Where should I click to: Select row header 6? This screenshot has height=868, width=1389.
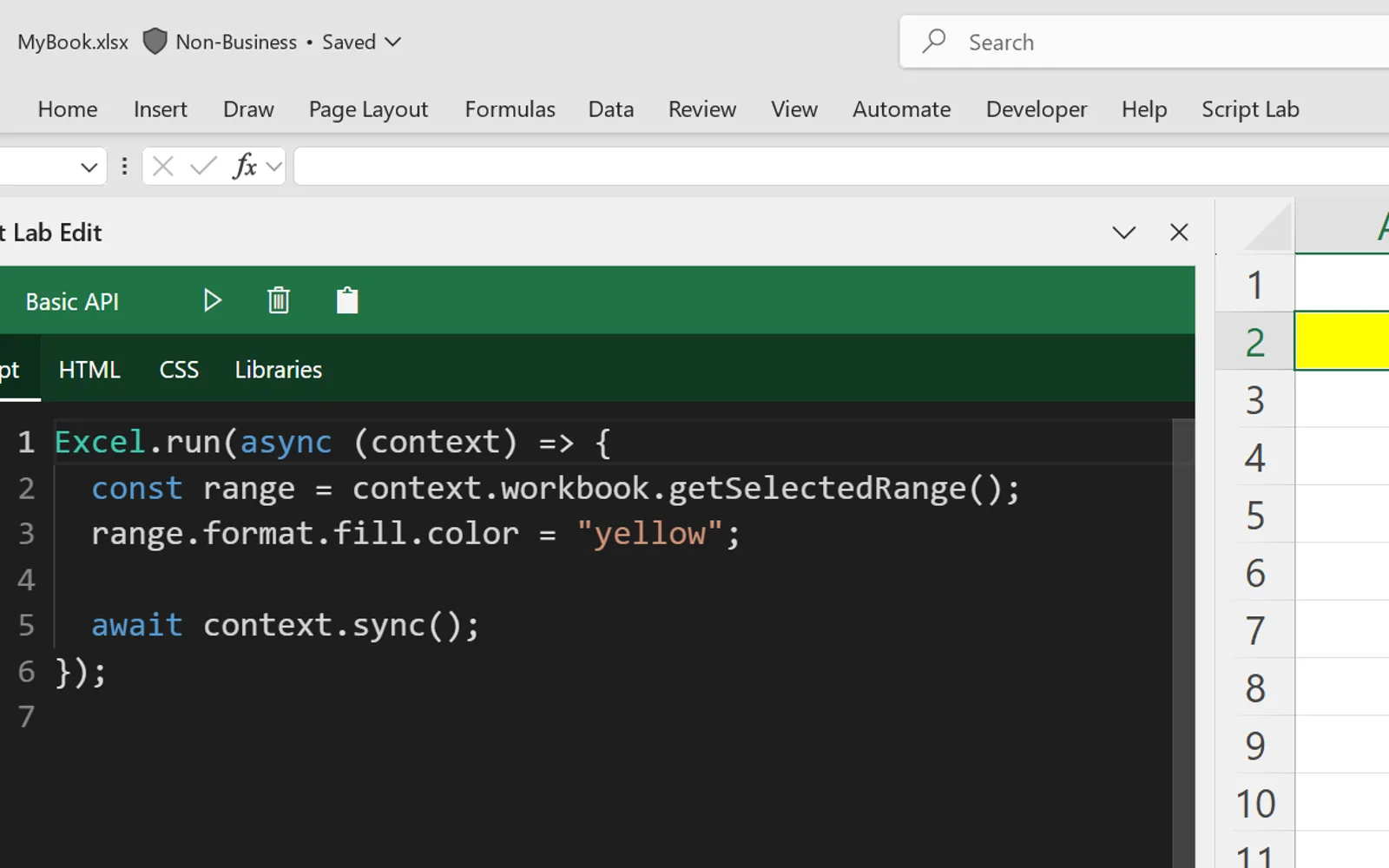1254,573
